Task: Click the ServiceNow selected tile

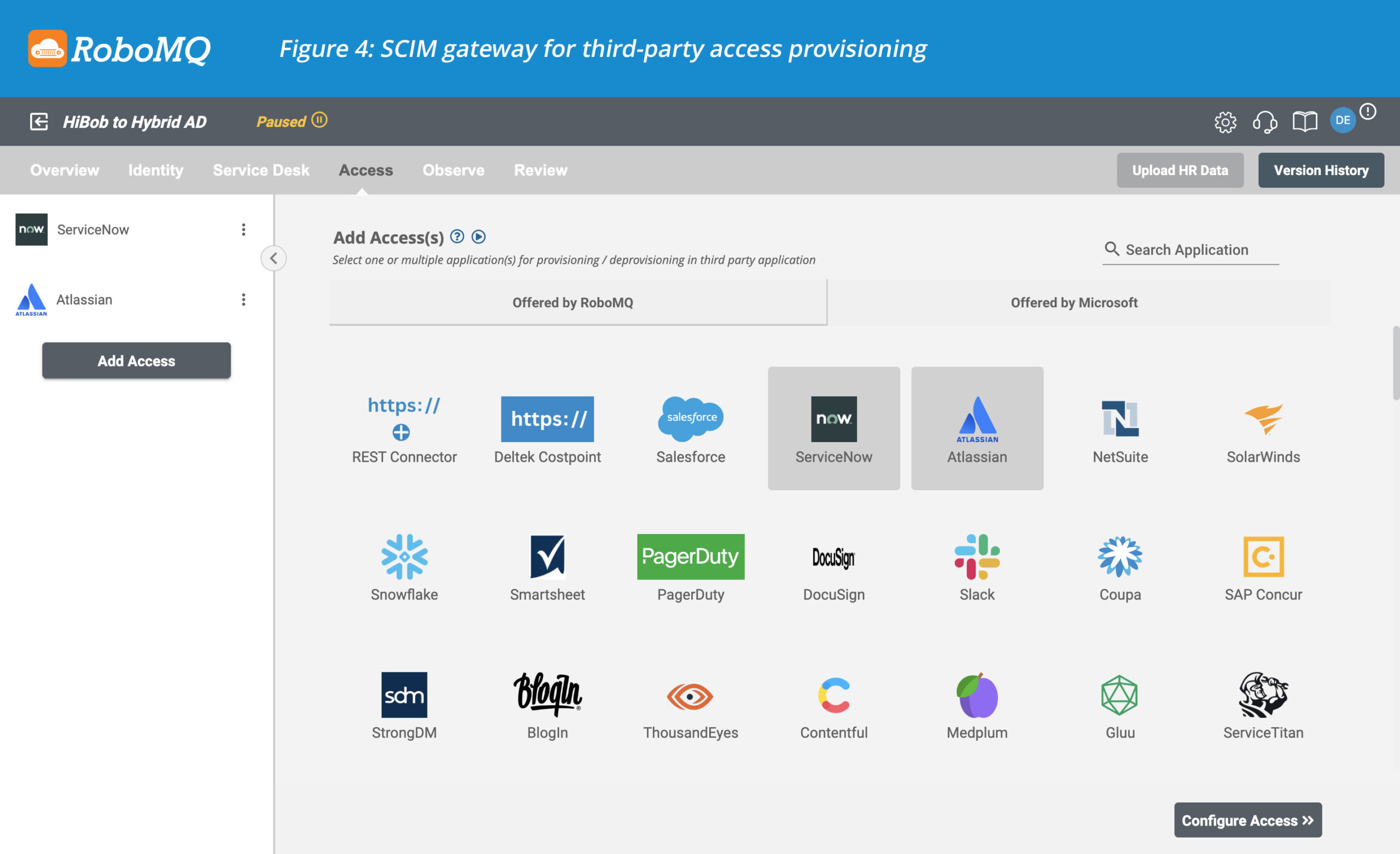Action: 833,428
